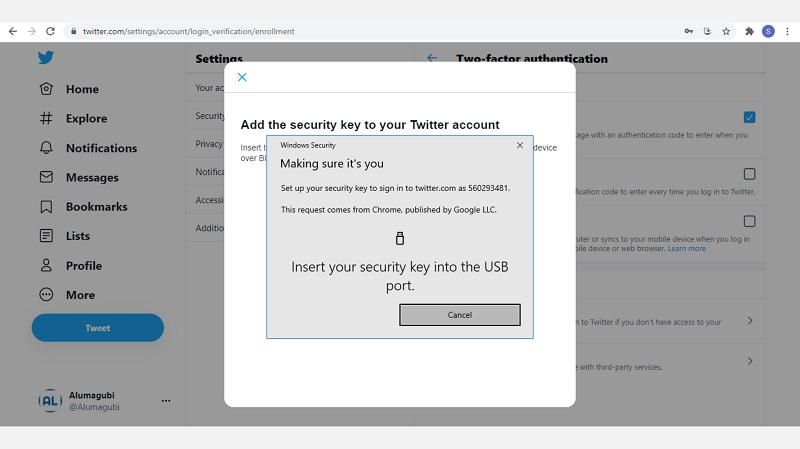Click the Bookmarks ribbon icon
The image size is (800, 449).
pos(46,207)
